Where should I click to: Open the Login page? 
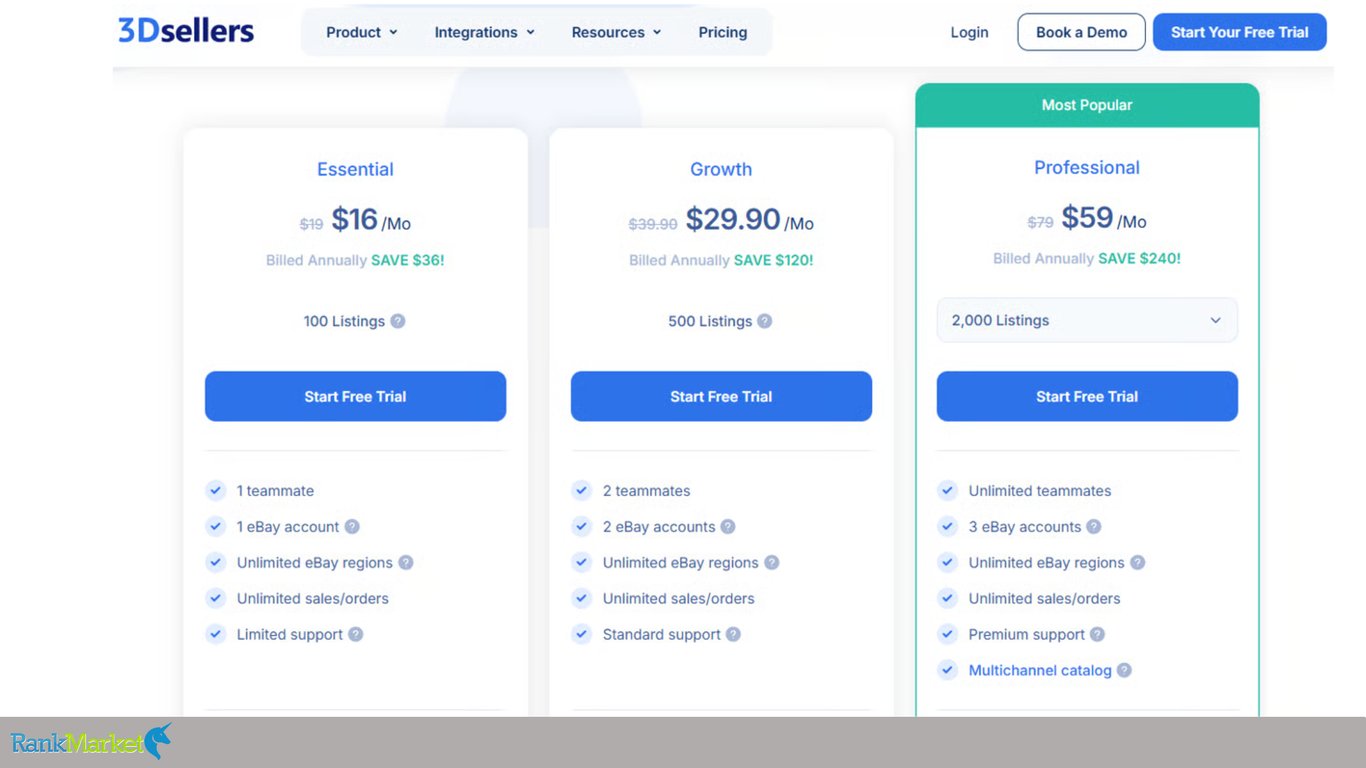click(x=969, y=32)
